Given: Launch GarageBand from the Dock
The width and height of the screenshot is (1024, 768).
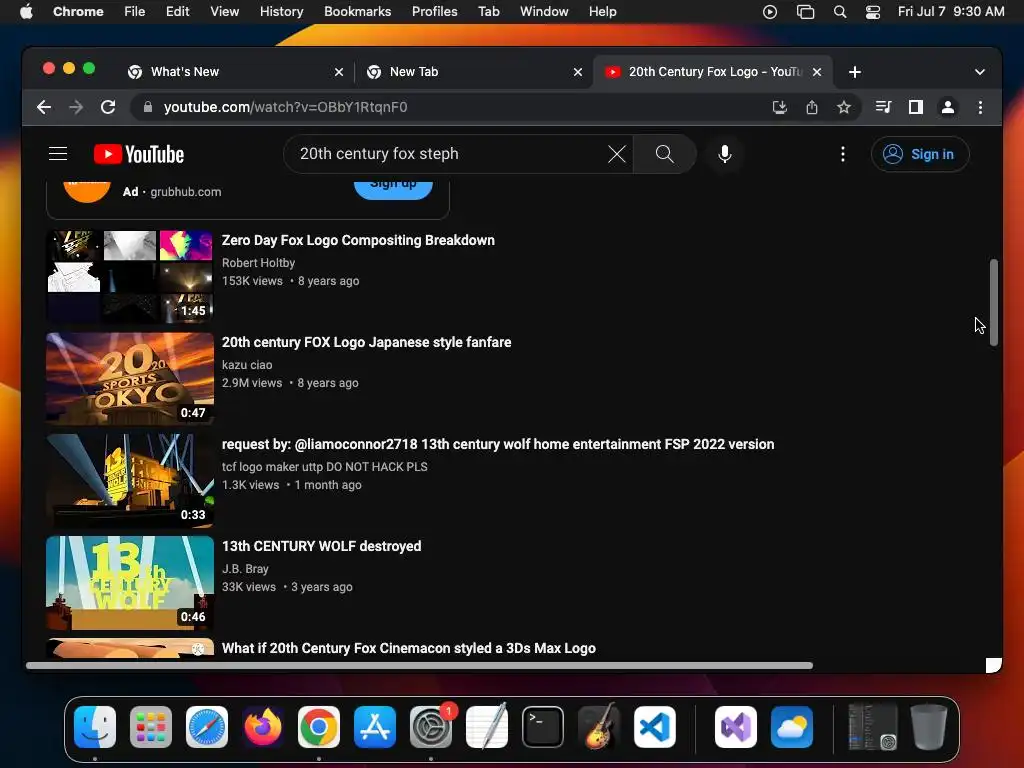Looking at the screenshot, I should [x=599, y=727].
